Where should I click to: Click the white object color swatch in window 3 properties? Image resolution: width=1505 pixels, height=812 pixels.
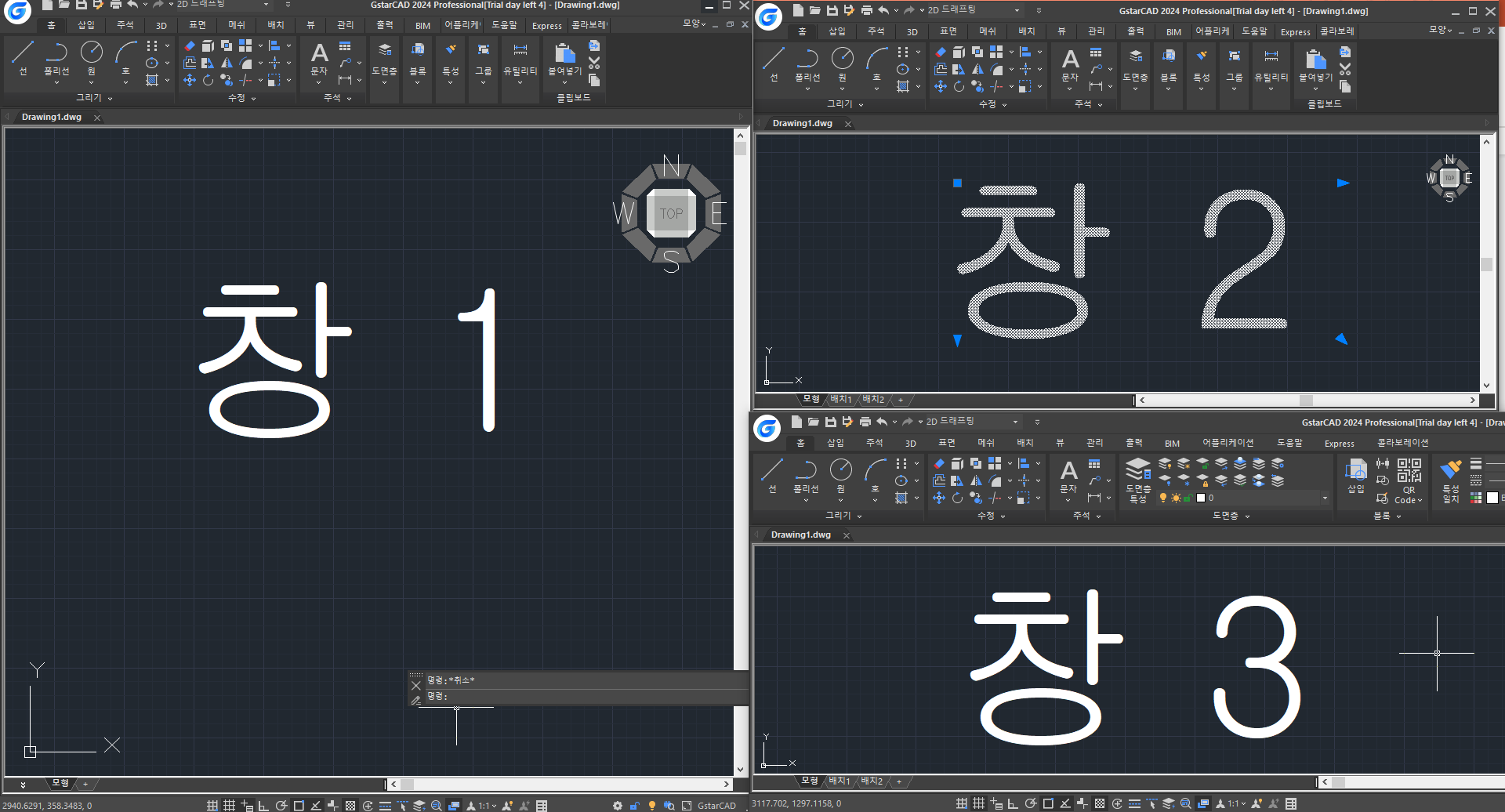[1492, 498]
